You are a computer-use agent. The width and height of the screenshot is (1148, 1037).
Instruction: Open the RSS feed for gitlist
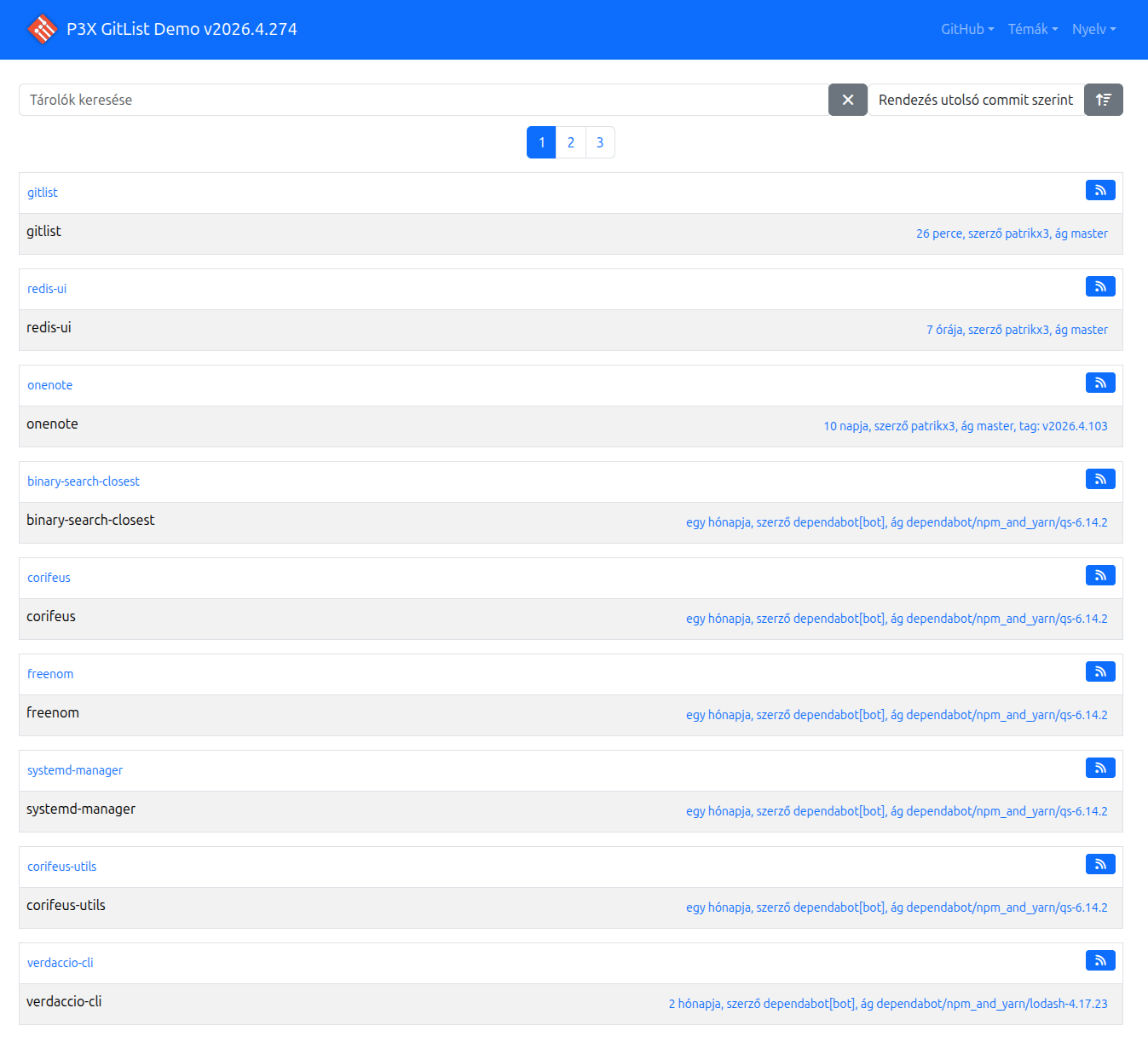(1100, 190)
